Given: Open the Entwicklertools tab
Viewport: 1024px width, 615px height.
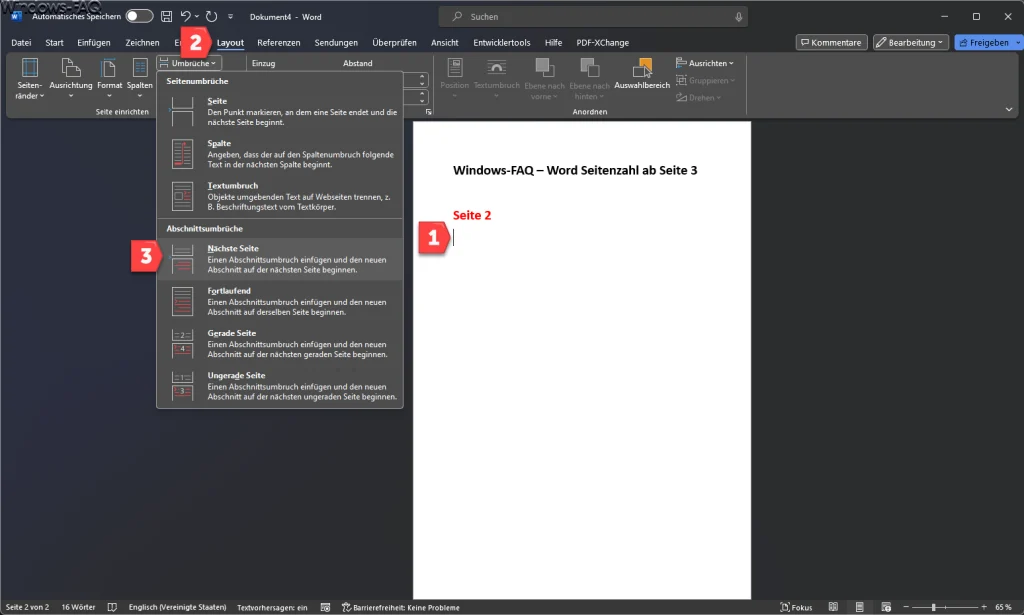Looking at the screenshot, I should click(x=502, y=42).
